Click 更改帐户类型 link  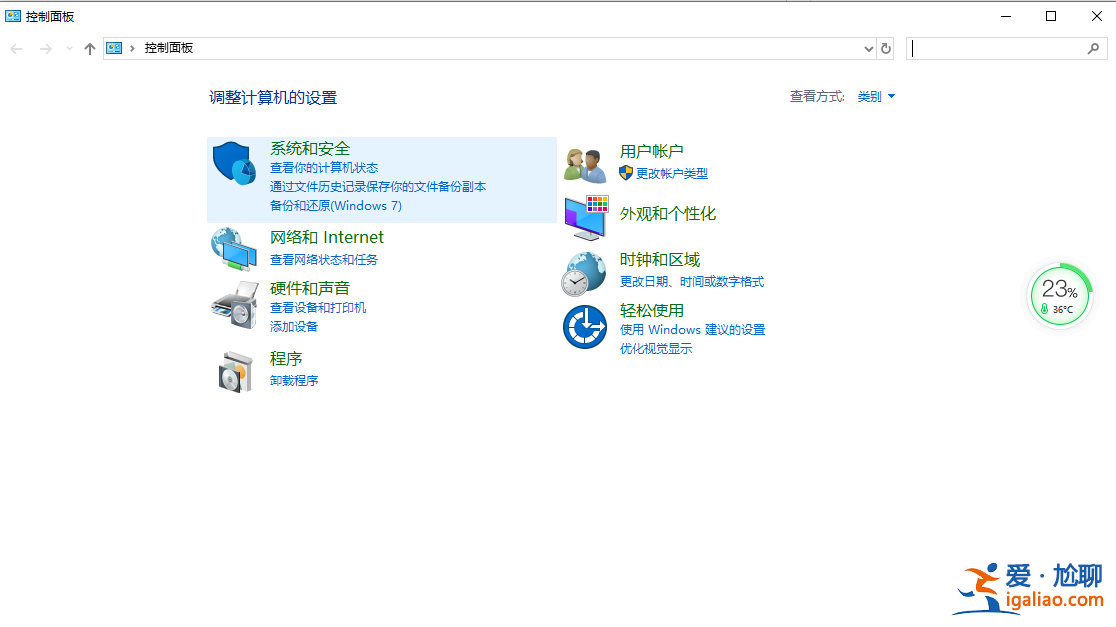(x=671, y=174)
